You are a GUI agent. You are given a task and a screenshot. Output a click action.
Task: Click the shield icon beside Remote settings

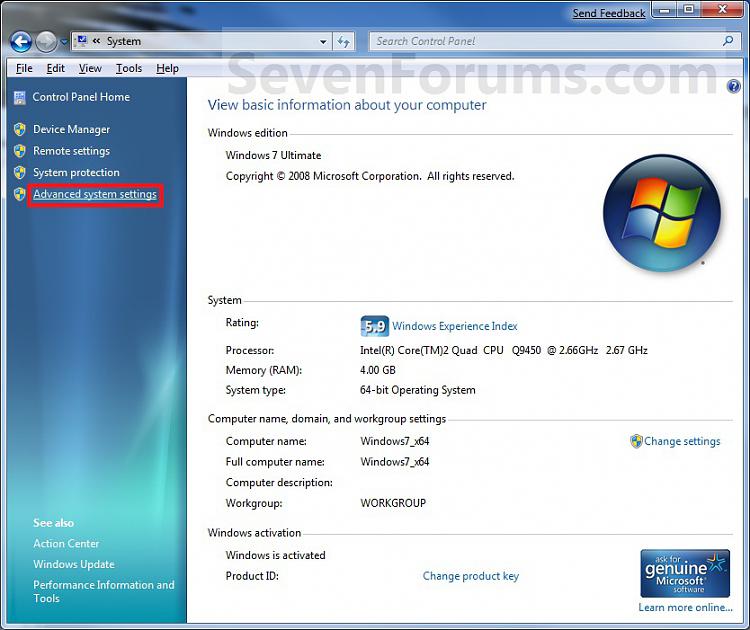pyautogui.click(x=20, y=151)
